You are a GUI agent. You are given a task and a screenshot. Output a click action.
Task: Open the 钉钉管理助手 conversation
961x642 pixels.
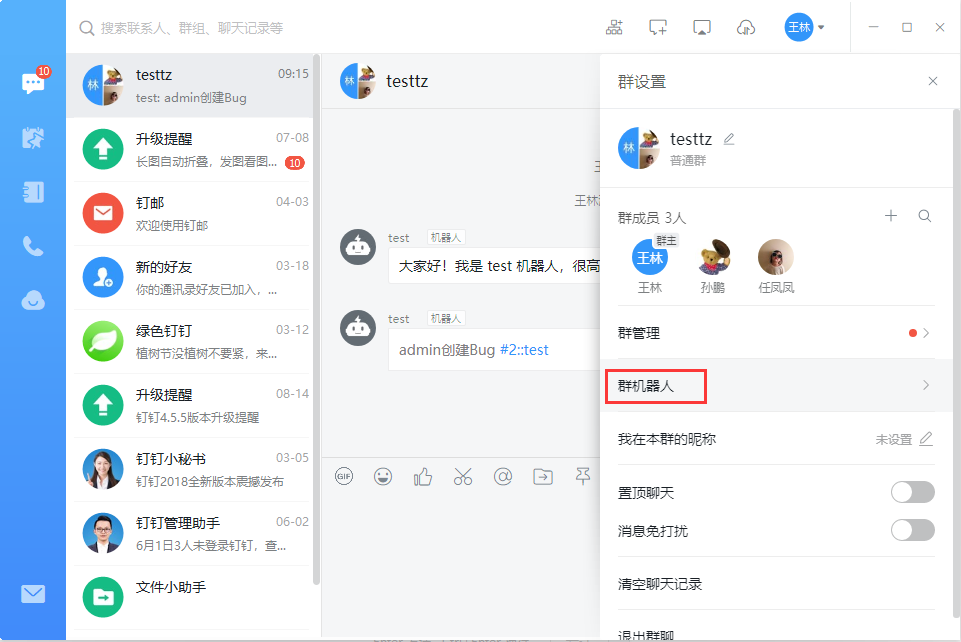point(192,533)
